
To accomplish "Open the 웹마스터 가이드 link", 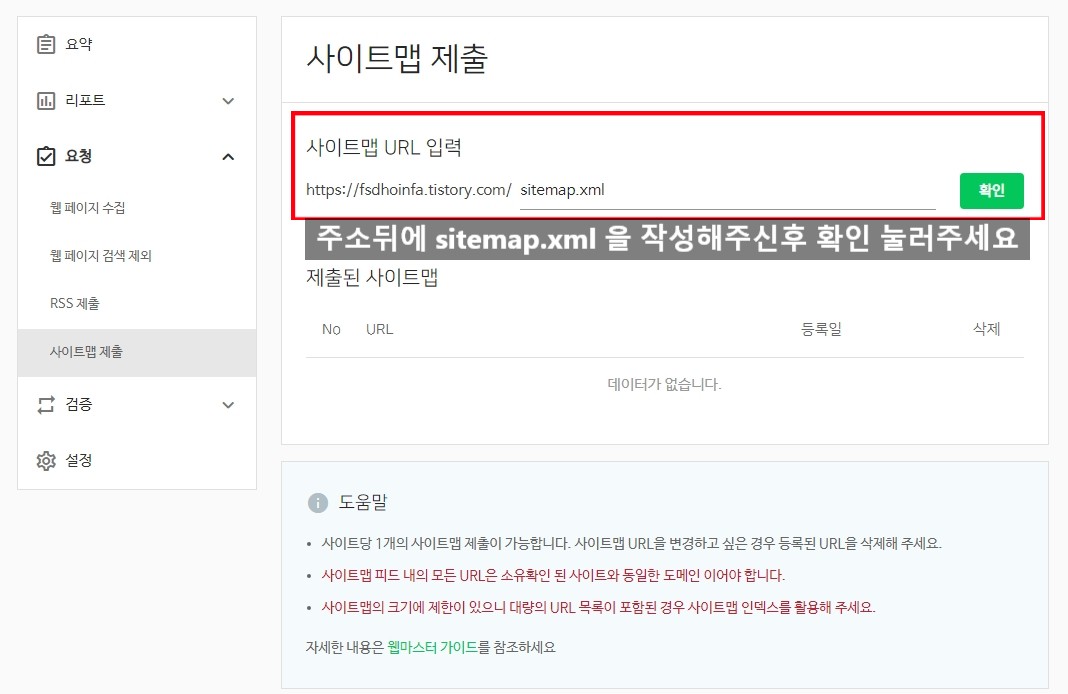I will 433,647.
